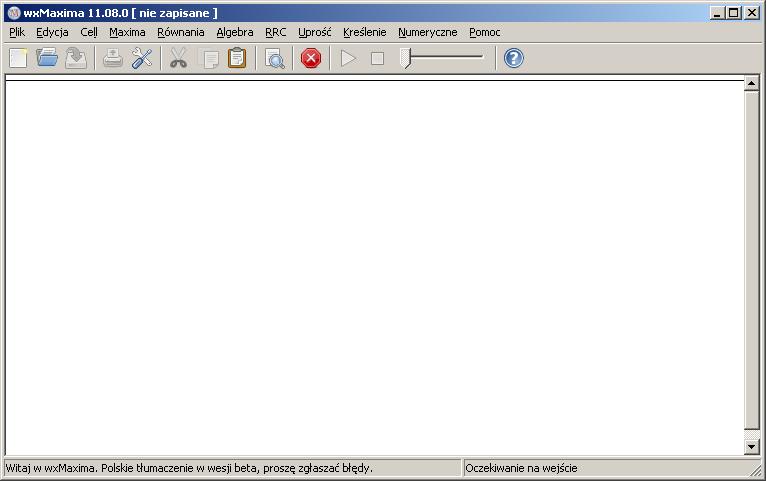Click the wxMaxima title bar icon
Viewport: 766px width, 481px height.
point(14,13)
